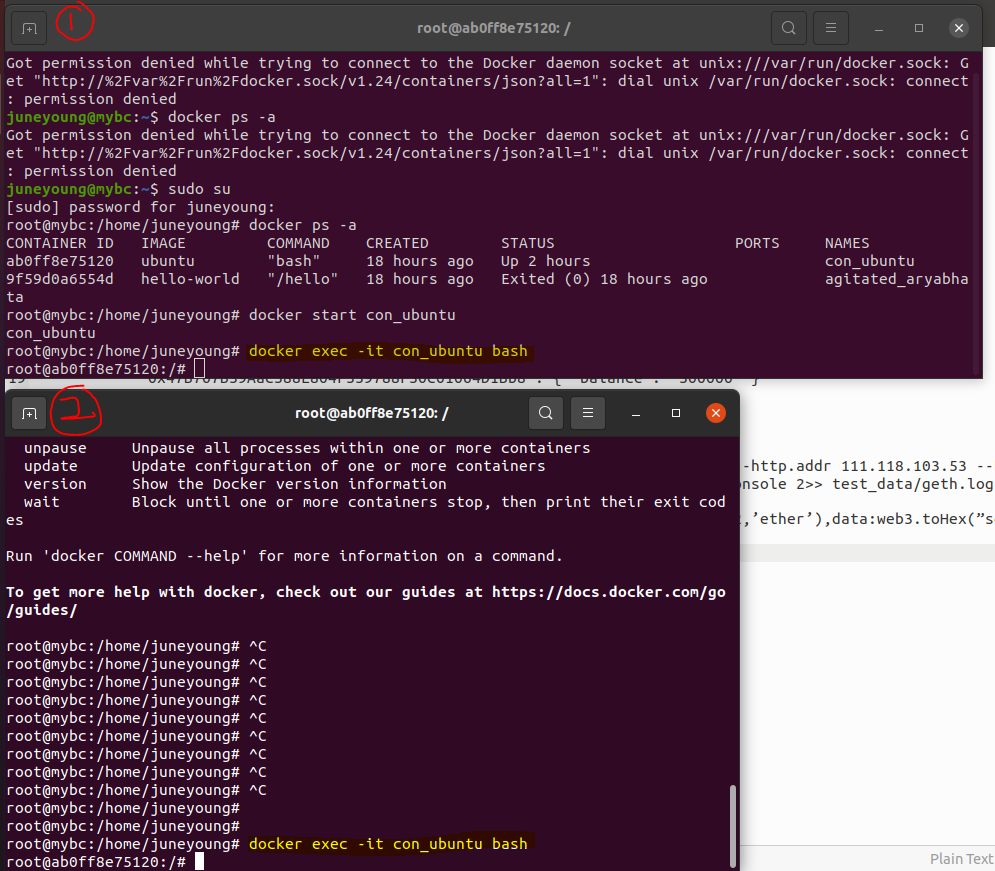Click the 'CONTAINER ID' column header

60,244
